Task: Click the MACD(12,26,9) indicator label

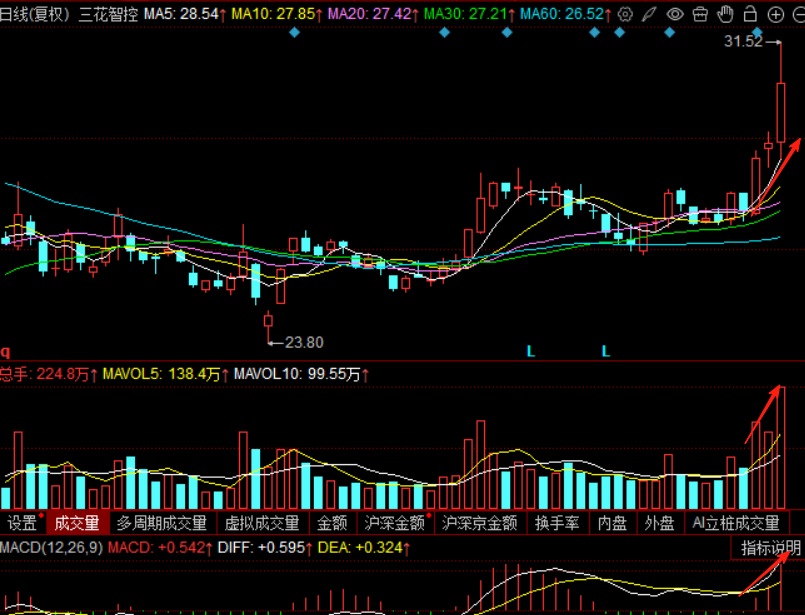Action: click(x=51, y=548)
